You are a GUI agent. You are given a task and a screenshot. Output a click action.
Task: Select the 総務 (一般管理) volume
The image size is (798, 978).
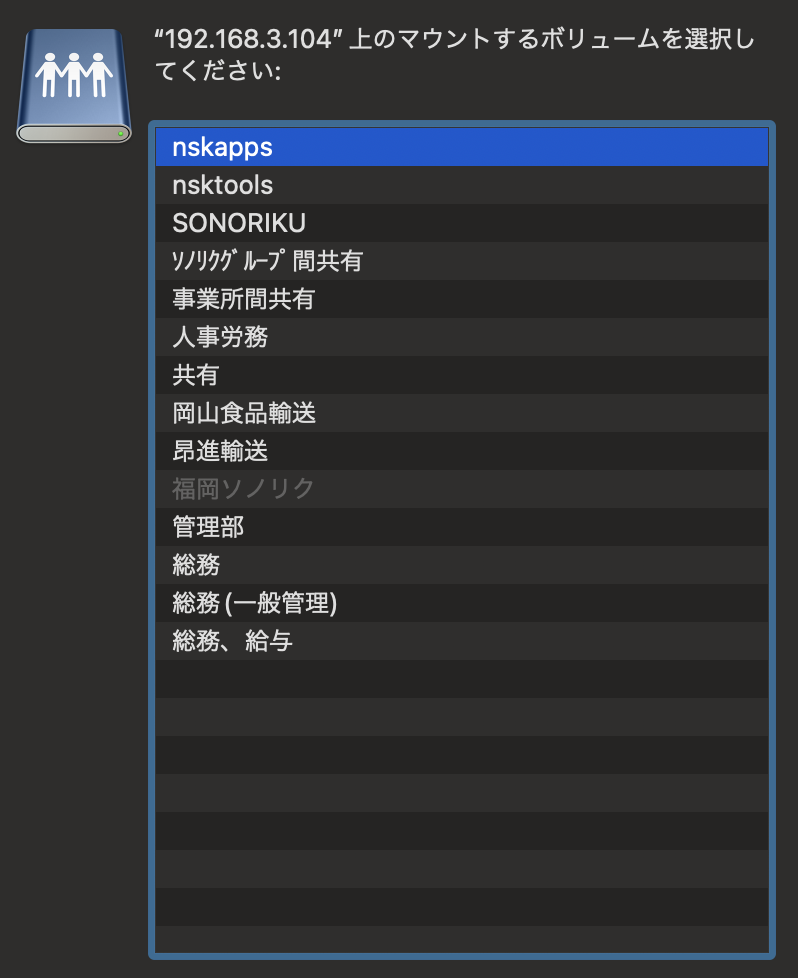click(254, 603)
